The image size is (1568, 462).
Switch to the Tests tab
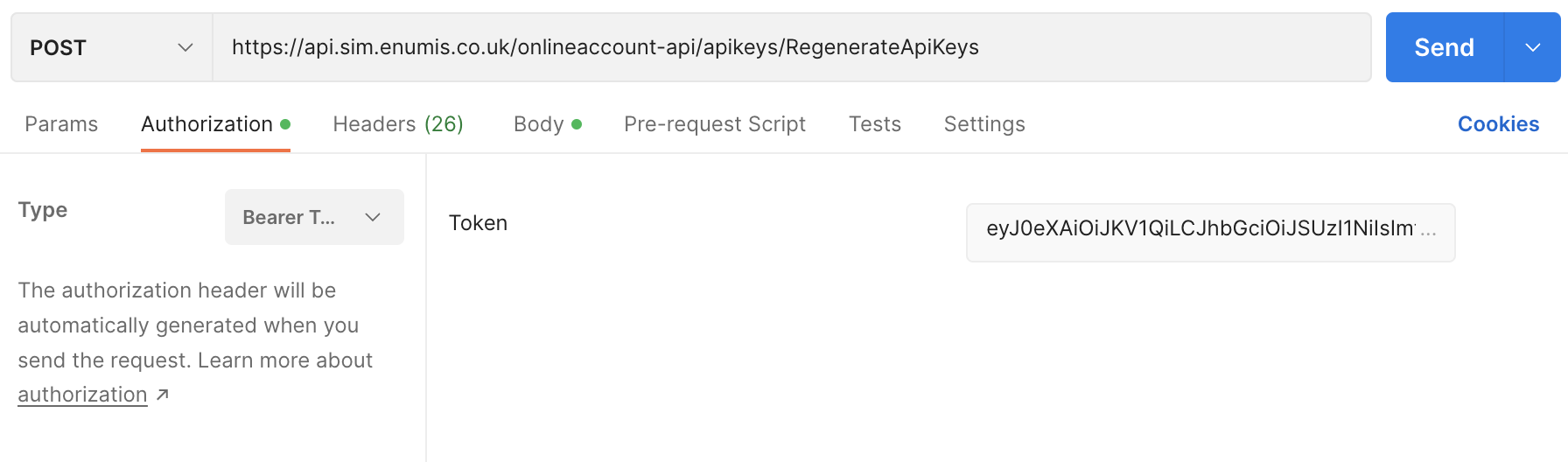[x=874, y=124]
